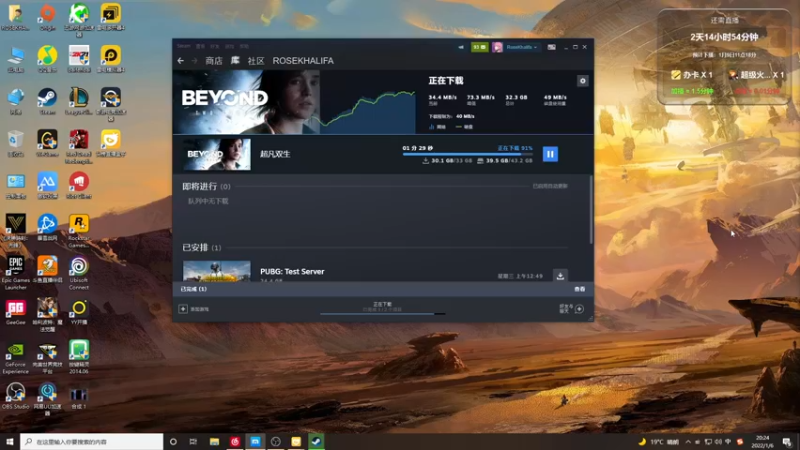Open the downloads settings gear icon
800x450 pixels.
point(582,81)
